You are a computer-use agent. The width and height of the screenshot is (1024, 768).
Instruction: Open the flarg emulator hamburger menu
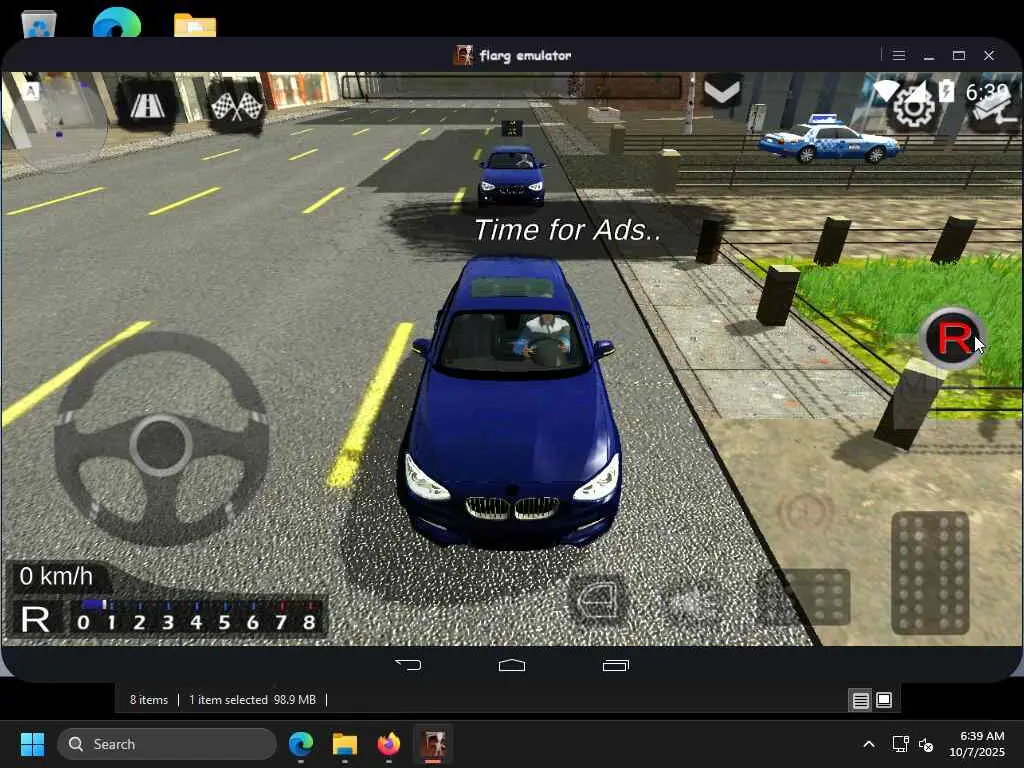click(899, 56)
